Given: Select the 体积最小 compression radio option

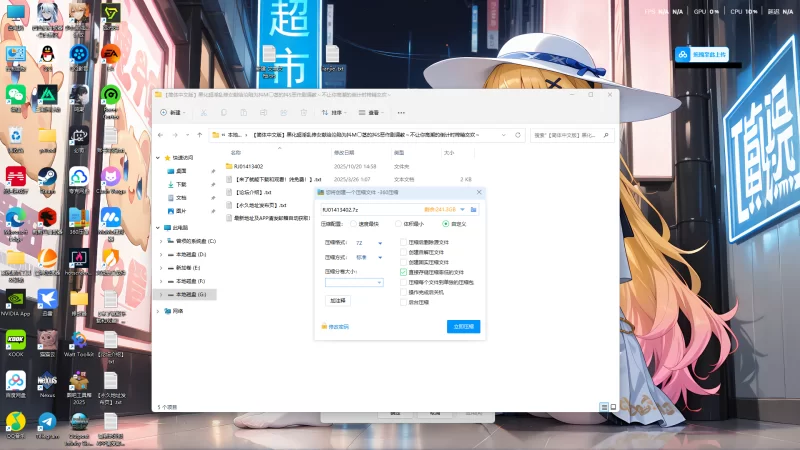Looking at the screenshot, I should tap(399, 224).
